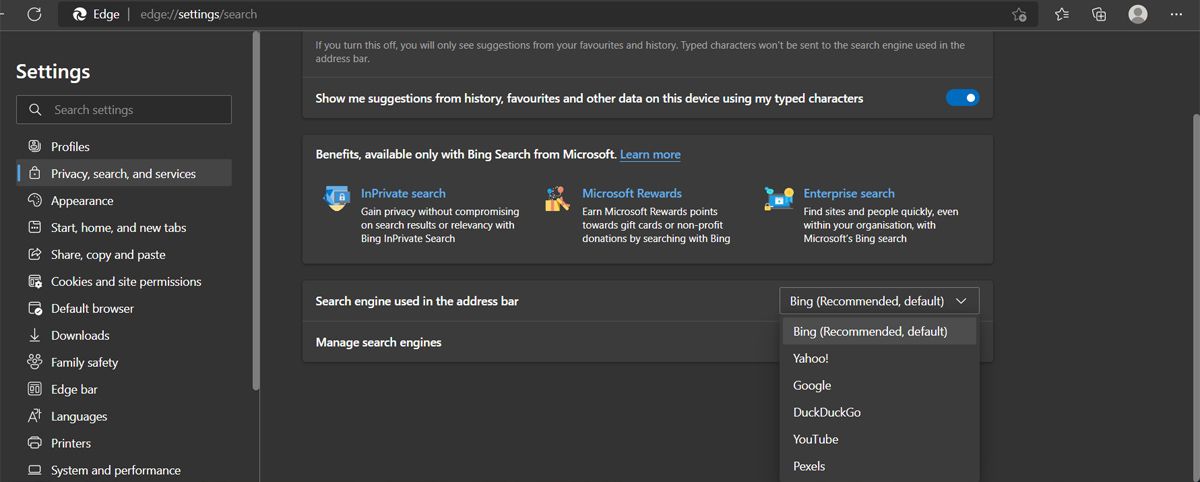Choose DuckDuckGo as search engine

point(827,413)
